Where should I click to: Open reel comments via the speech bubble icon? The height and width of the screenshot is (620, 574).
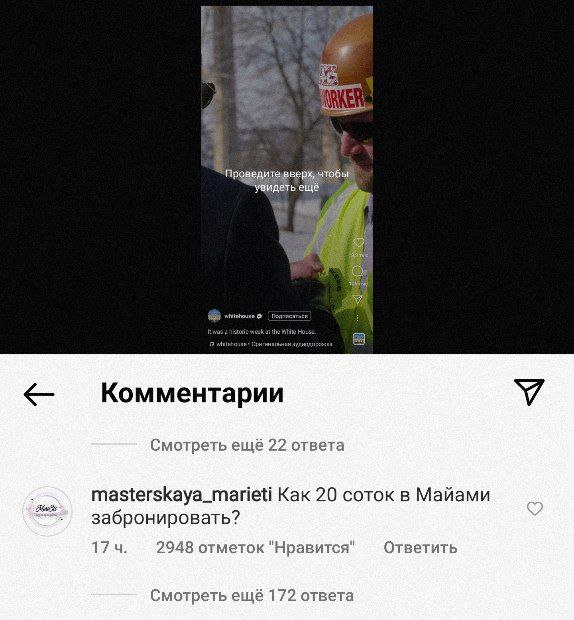(358, 271)
